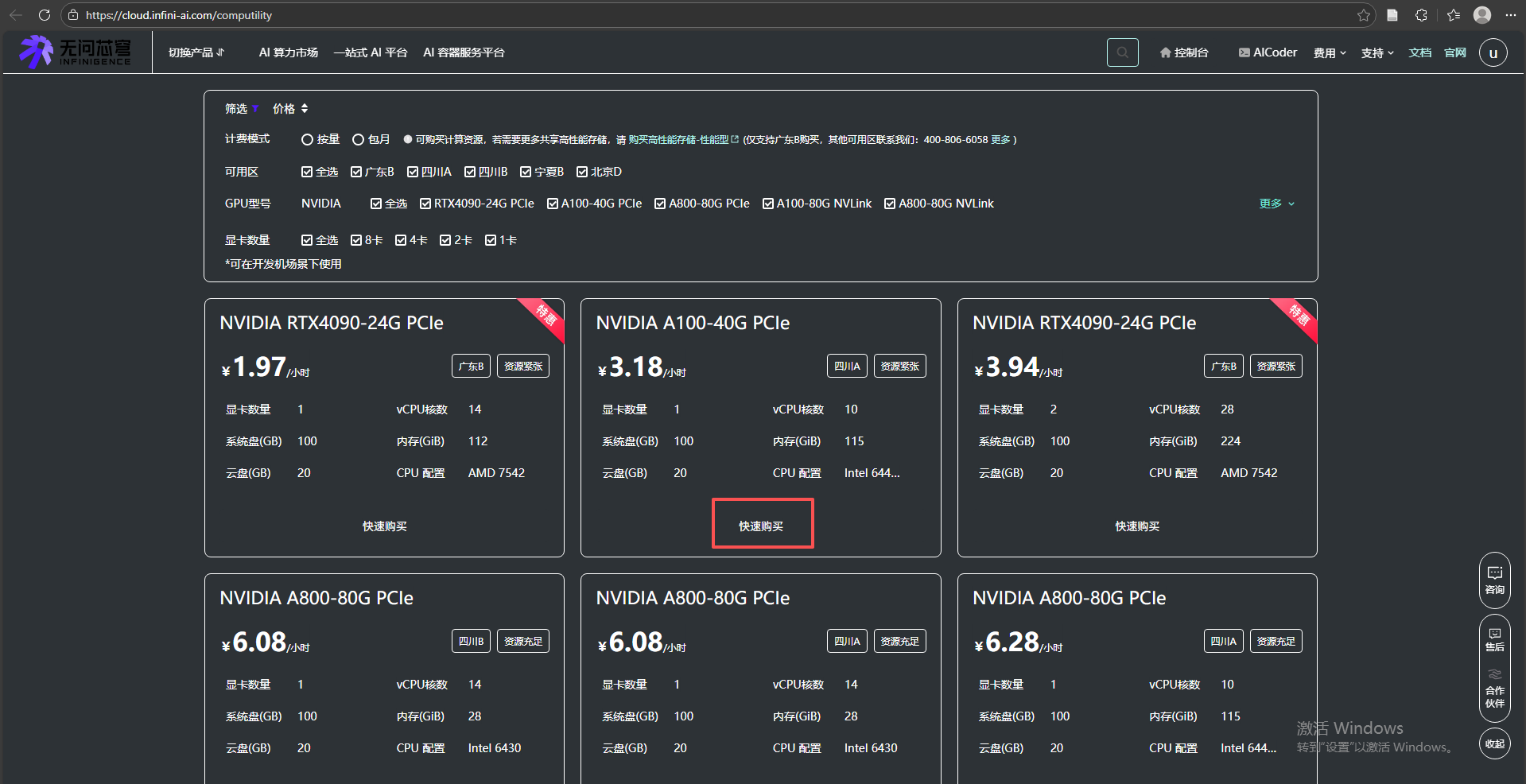Image resolution: width=1526 pixels, height=784 pixels.
Task: Click the 筛选 filter funnel icon
Action: (x=255, y=109)
